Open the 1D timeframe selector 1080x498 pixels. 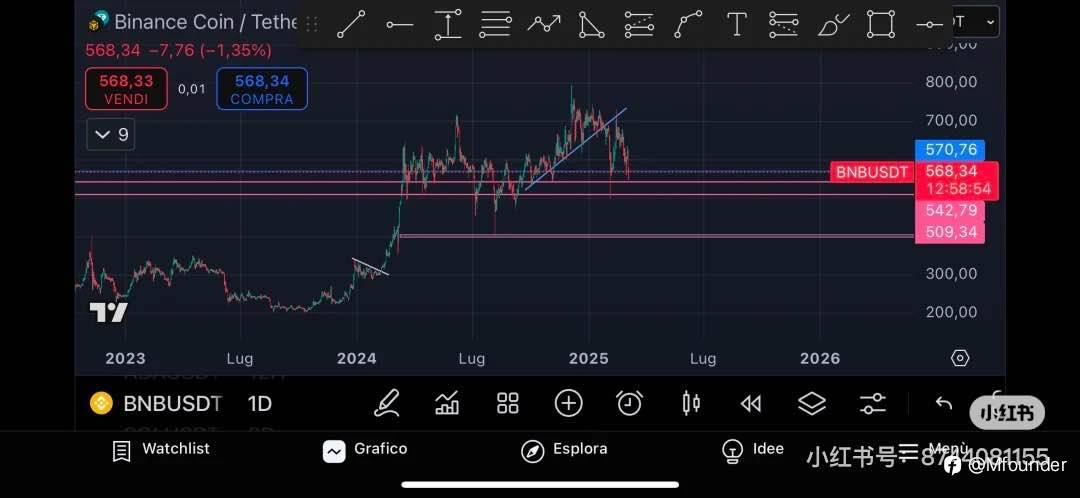pyautogui.click(x=259, y=404)
